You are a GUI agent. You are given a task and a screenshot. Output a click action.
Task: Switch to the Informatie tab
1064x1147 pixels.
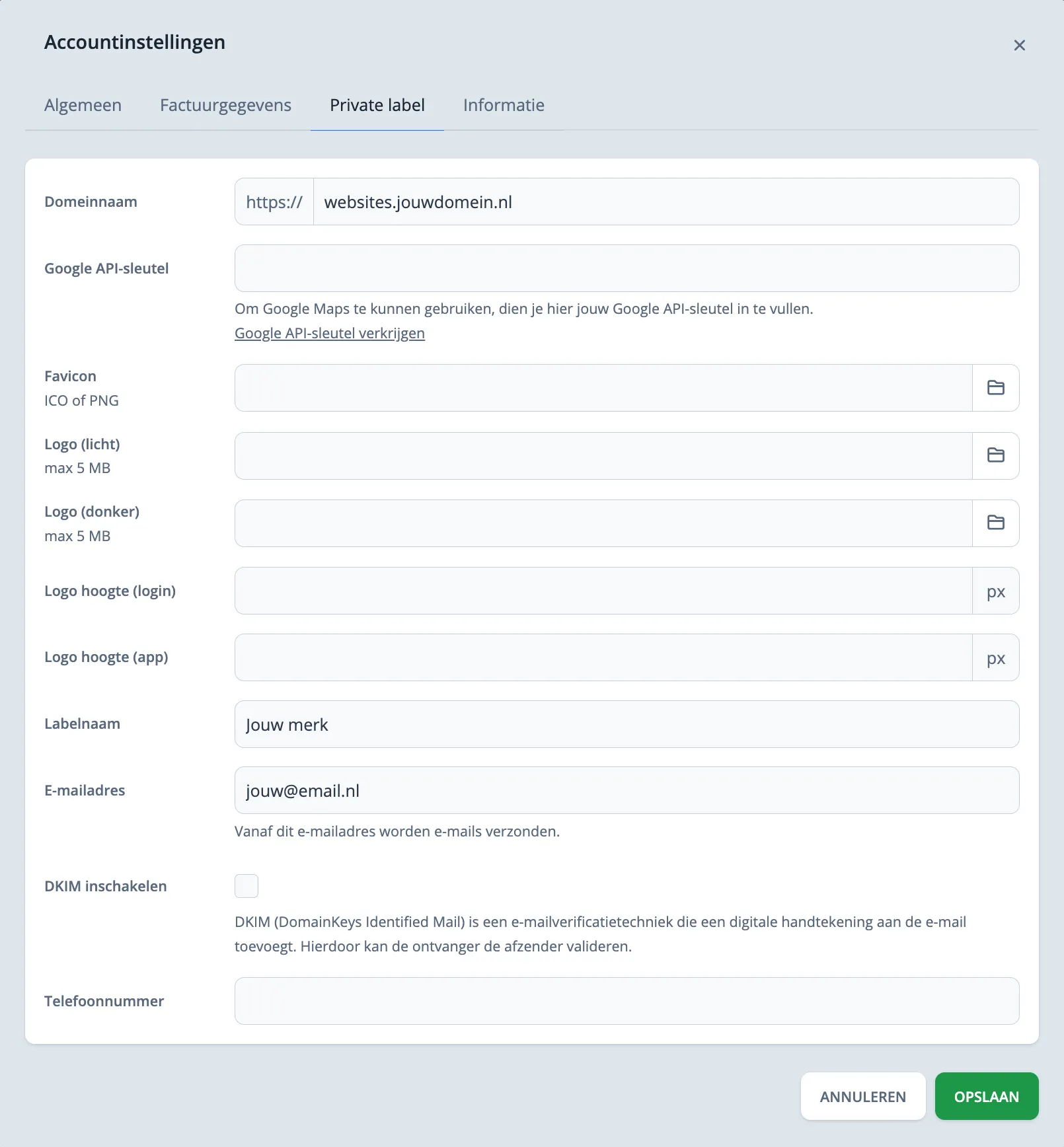pyautogui.click(x=504, y=105)
